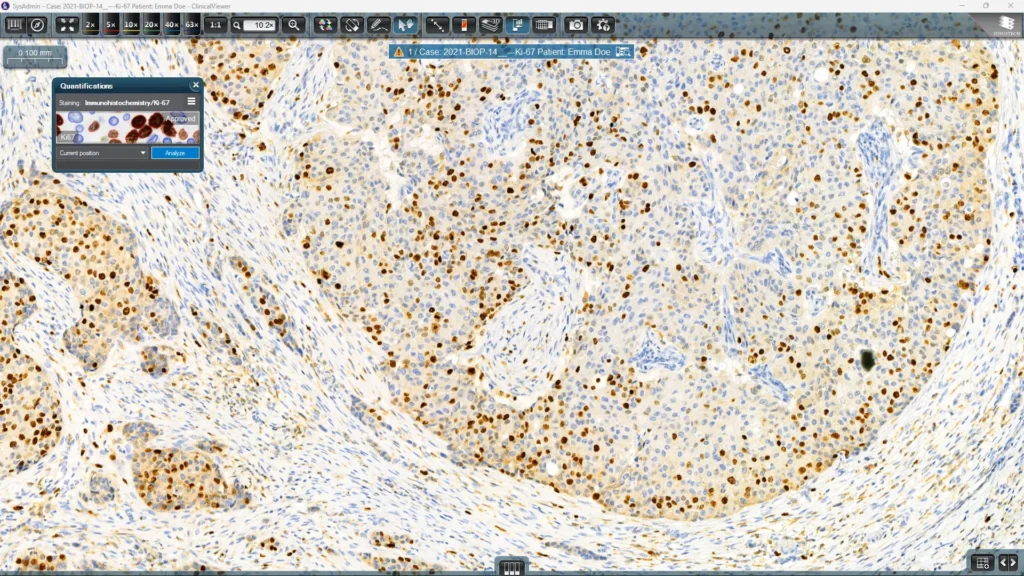Close the Quantifications panel
This screenshot has width=1024, height=576.
coord(195,85)
